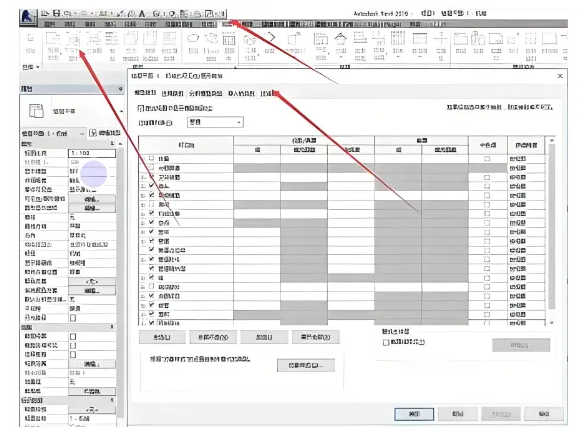
Task: Open the Revit application menu logo
Action: click(28, 17)
